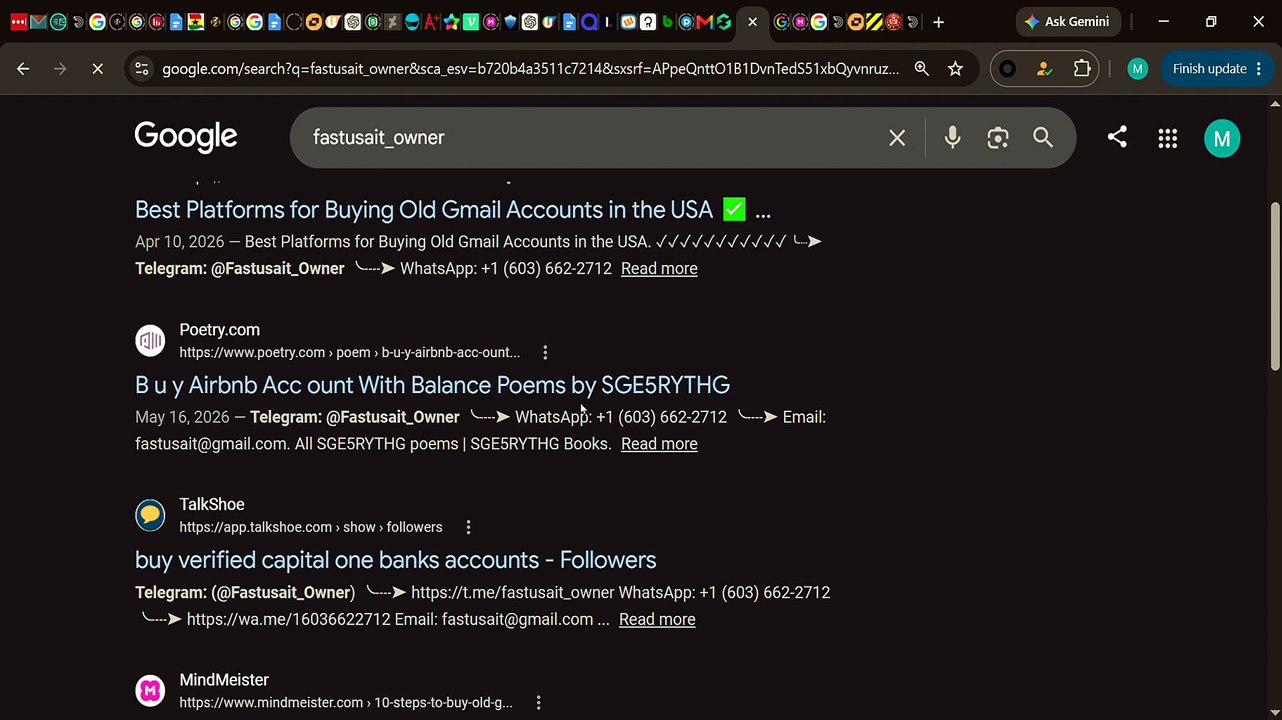
Task: Go to the Google logo homepage
Action: [x=186, y=137]
